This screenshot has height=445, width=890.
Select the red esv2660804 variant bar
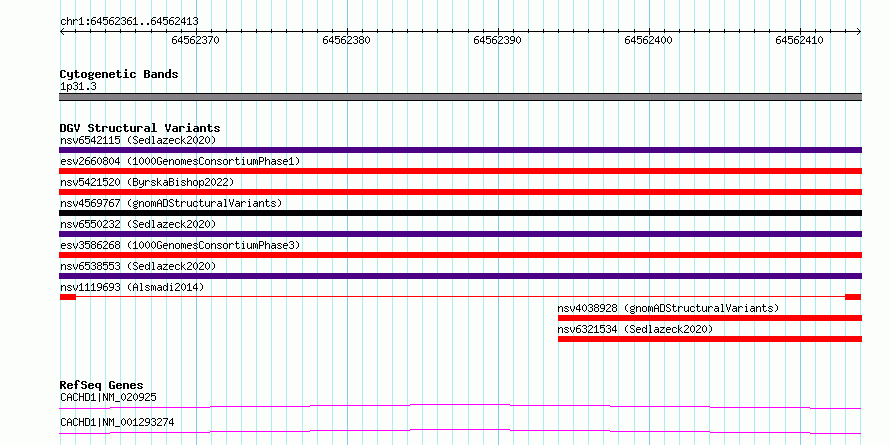[x=460, y=171]
